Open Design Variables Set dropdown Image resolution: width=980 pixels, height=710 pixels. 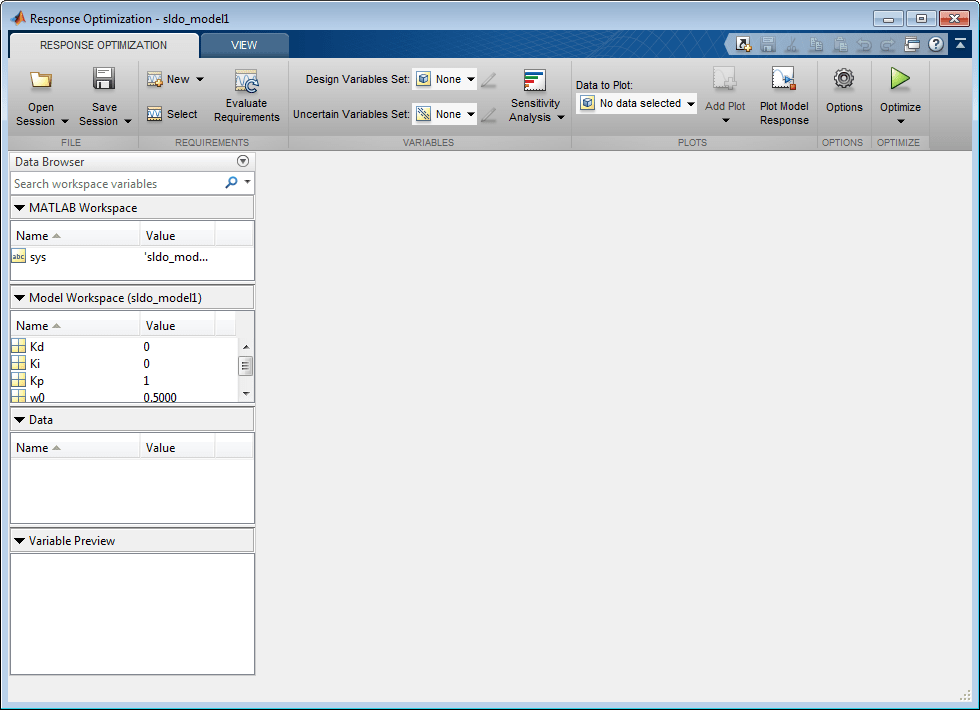[x=444, y=79]
